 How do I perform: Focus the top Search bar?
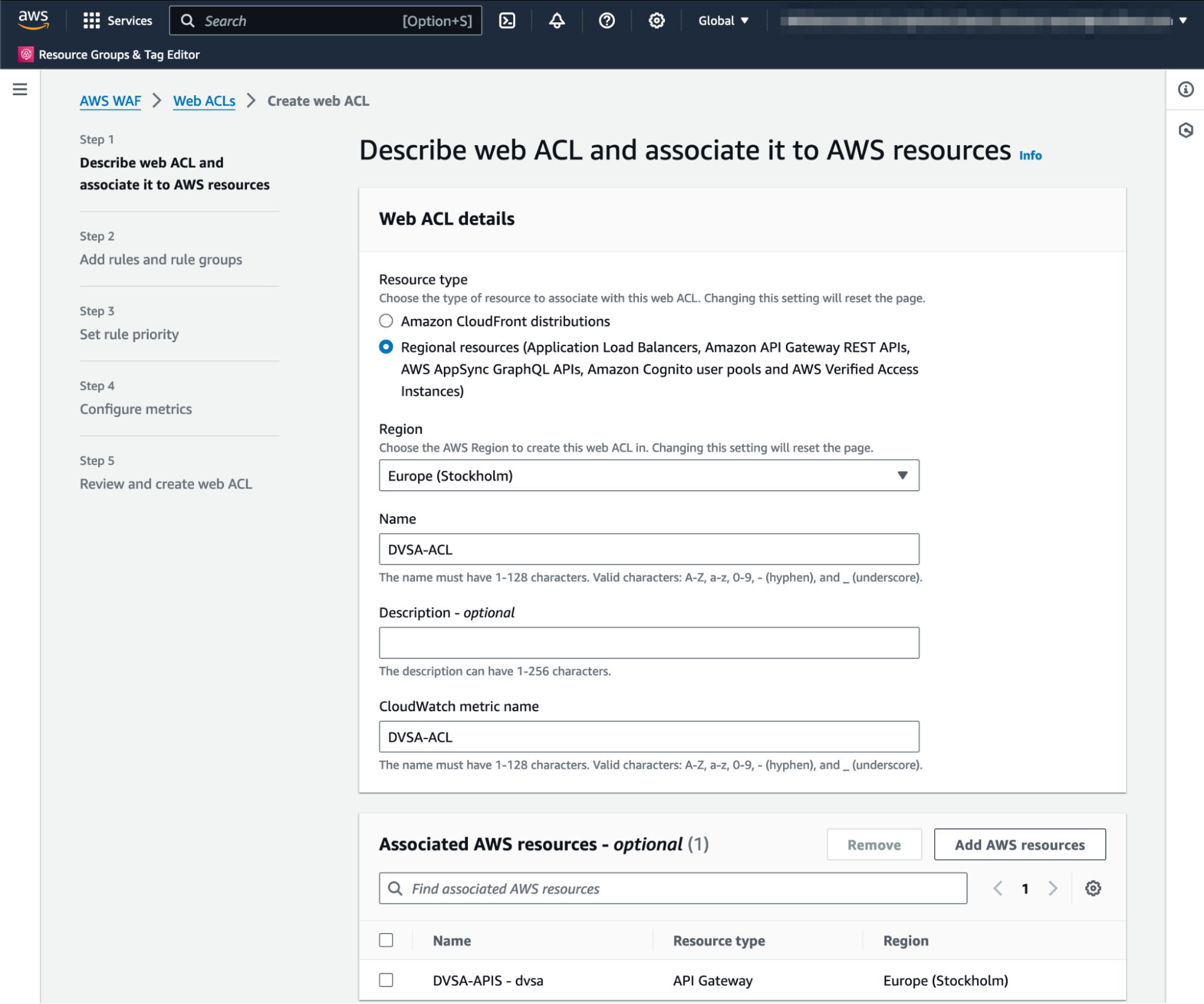click(325, 20)
